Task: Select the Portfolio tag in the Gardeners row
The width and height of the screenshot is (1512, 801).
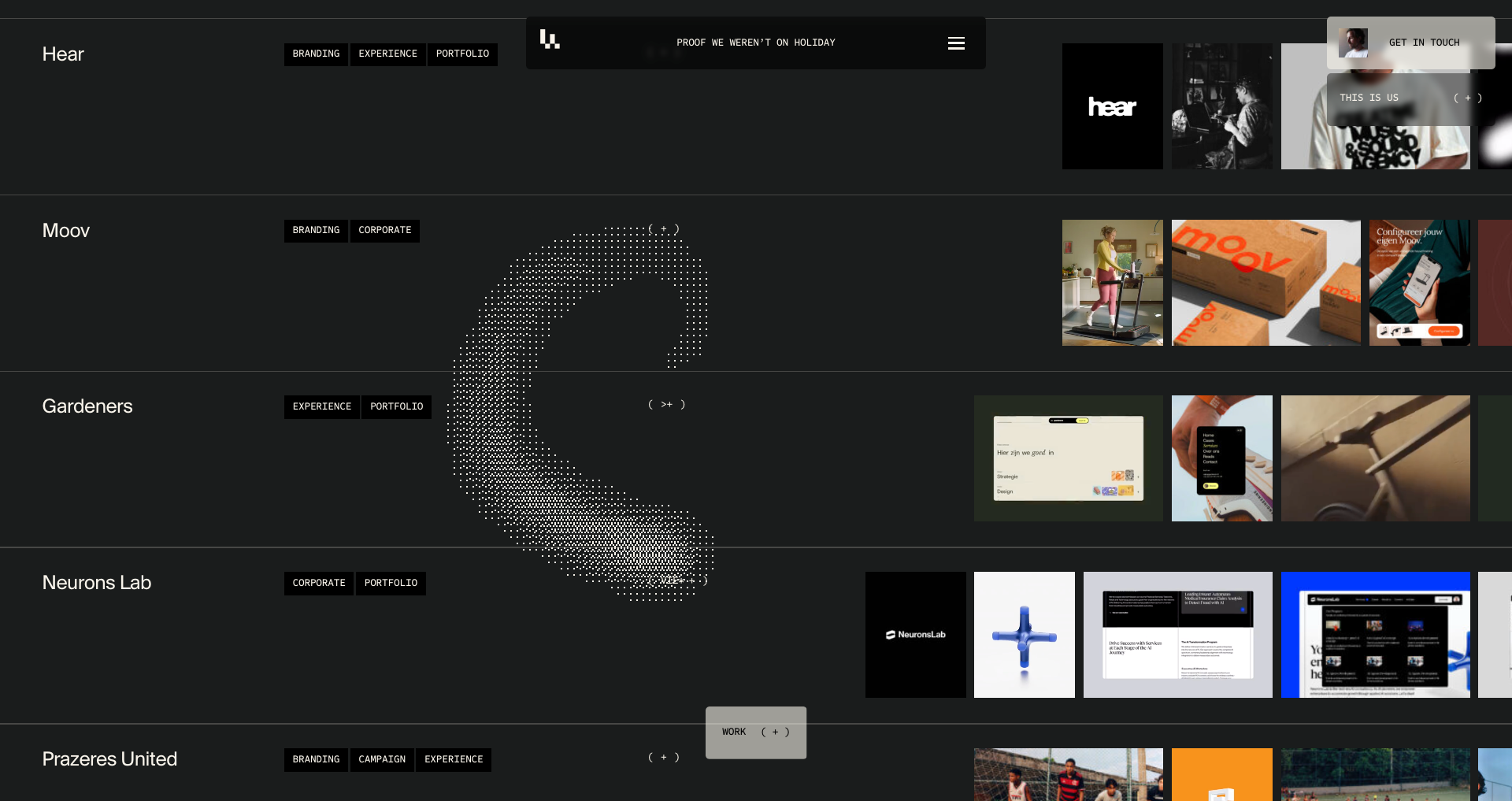Action: click(397, 407)
